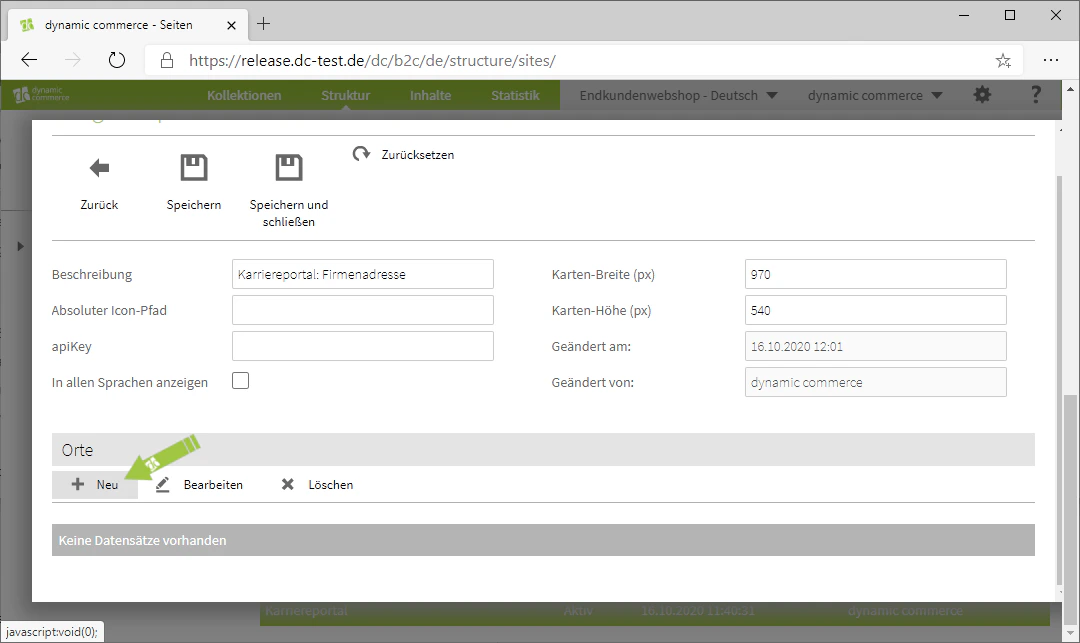Click the help question mark icon
Viewport: 1080px width, 643px height.
pos(1035,95)
